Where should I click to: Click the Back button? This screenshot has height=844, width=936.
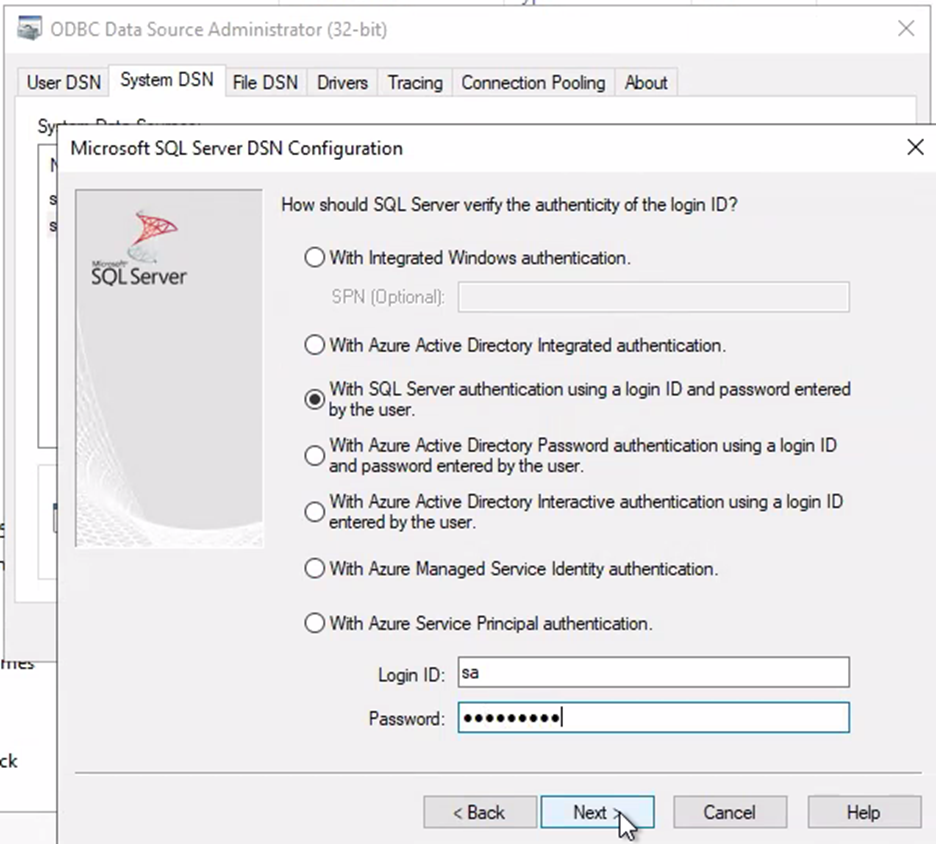(479, 813)
